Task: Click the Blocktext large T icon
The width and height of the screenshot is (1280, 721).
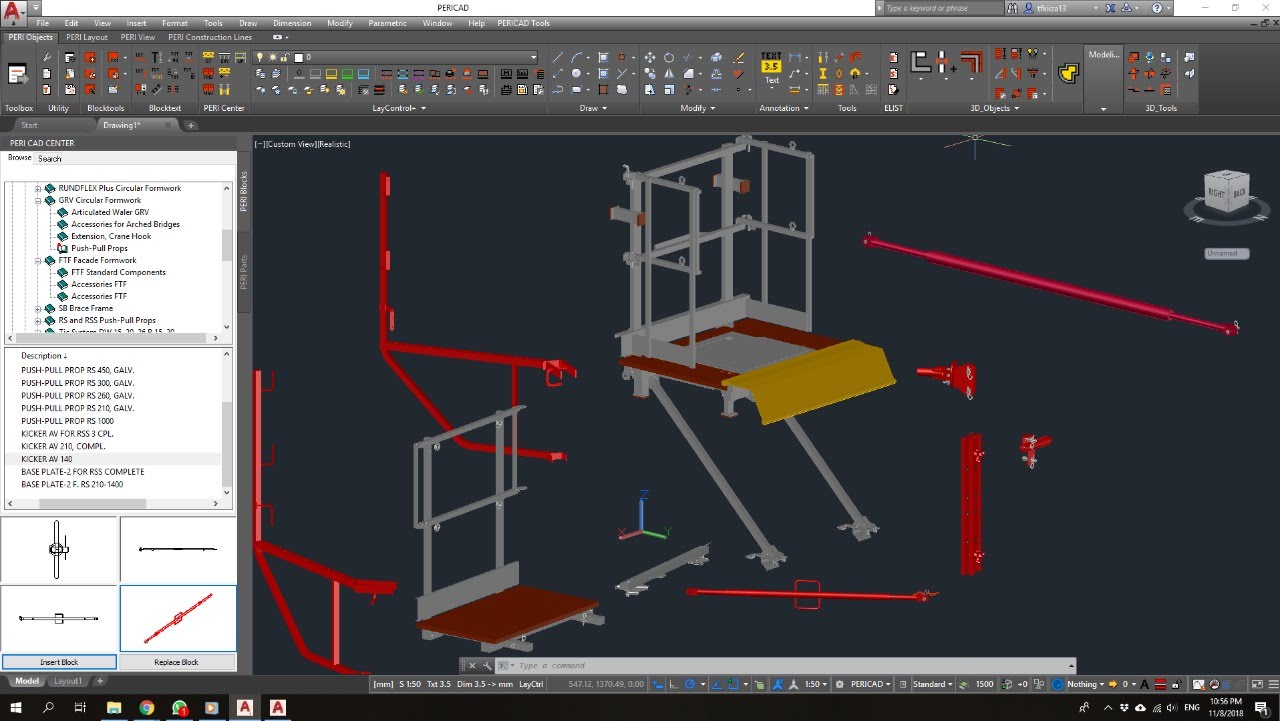Action: coord(155,58)
